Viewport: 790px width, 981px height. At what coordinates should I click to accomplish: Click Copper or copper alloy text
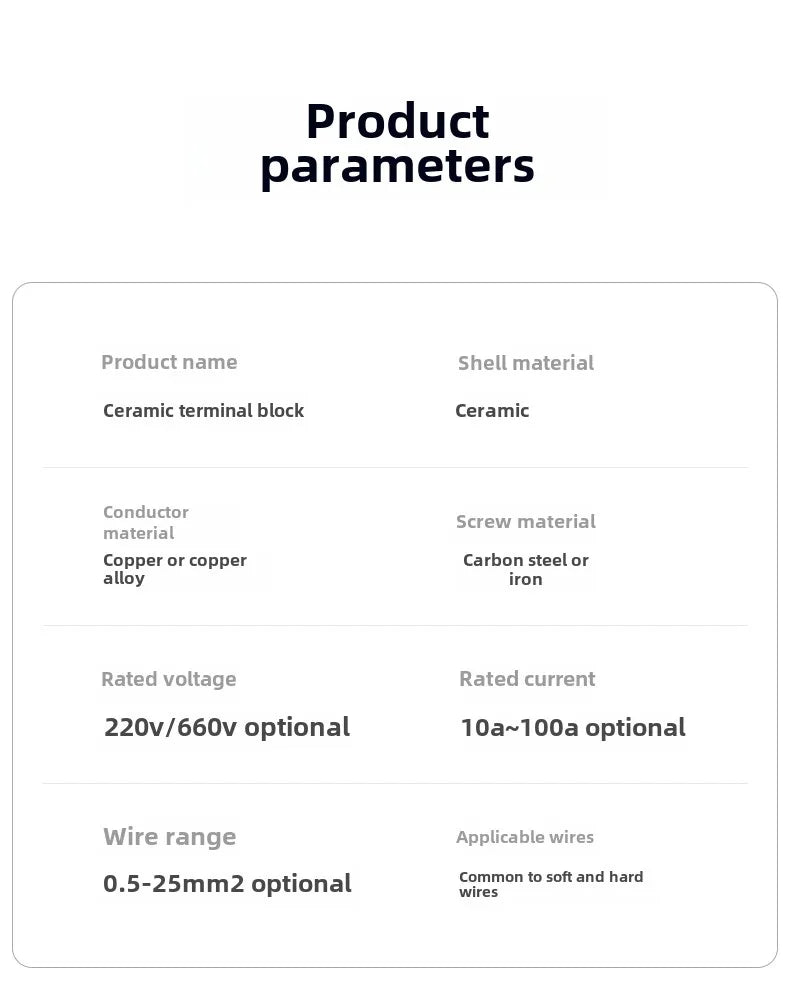[x=175, y=569]
